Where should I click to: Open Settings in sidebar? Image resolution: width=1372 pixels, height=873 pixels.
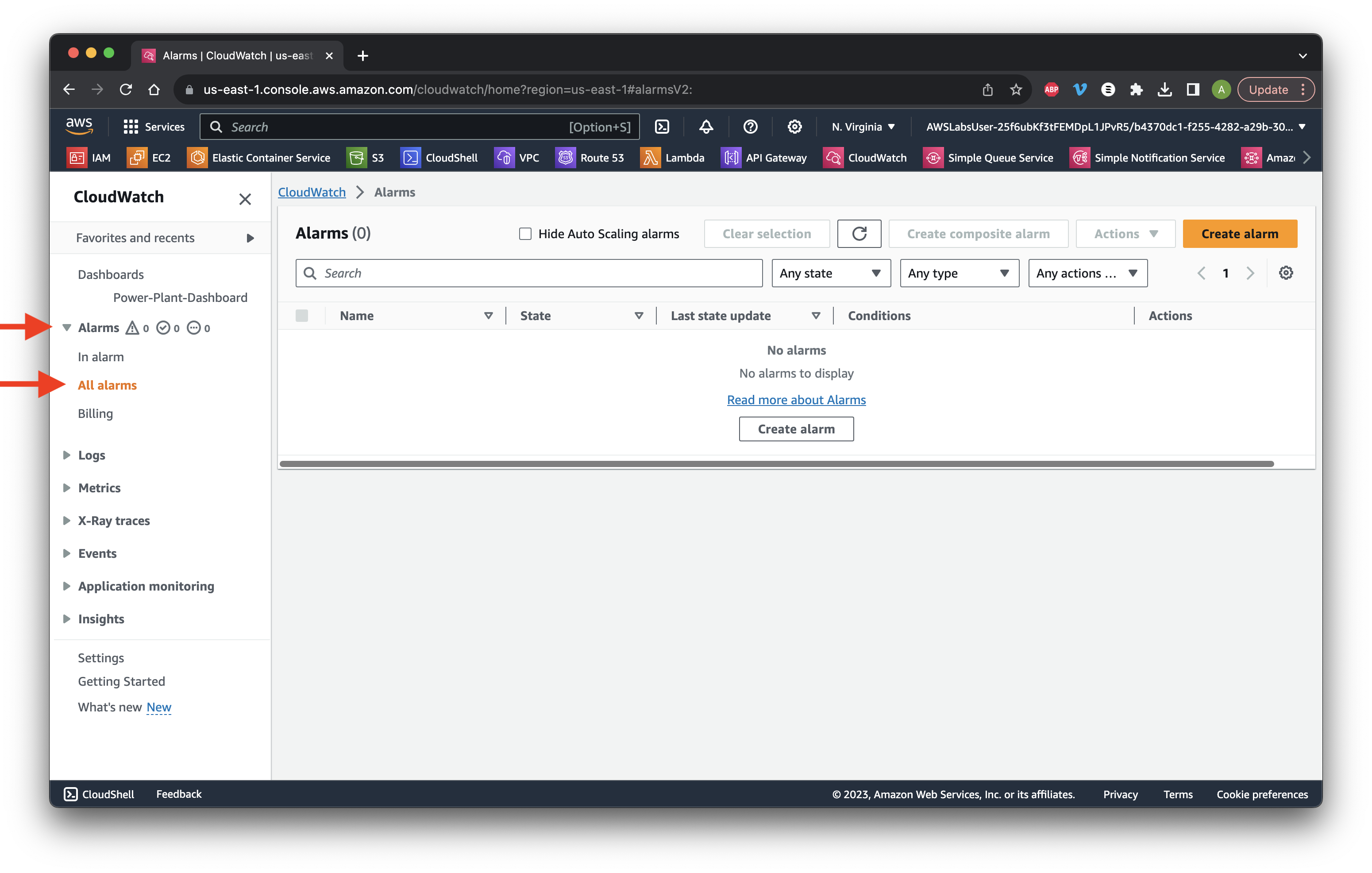(101, 657)
